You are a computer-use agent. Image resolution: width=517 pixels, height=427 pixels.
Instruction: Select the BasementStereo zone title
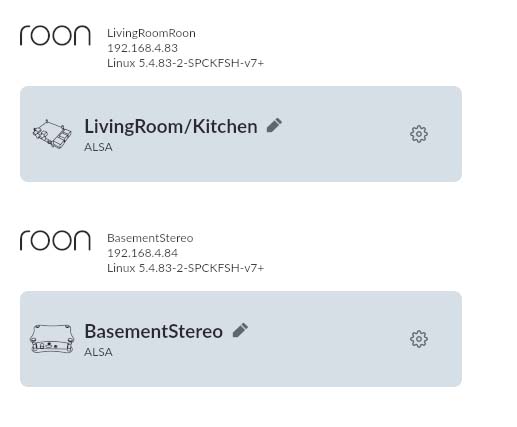click(x=153, y=331)
